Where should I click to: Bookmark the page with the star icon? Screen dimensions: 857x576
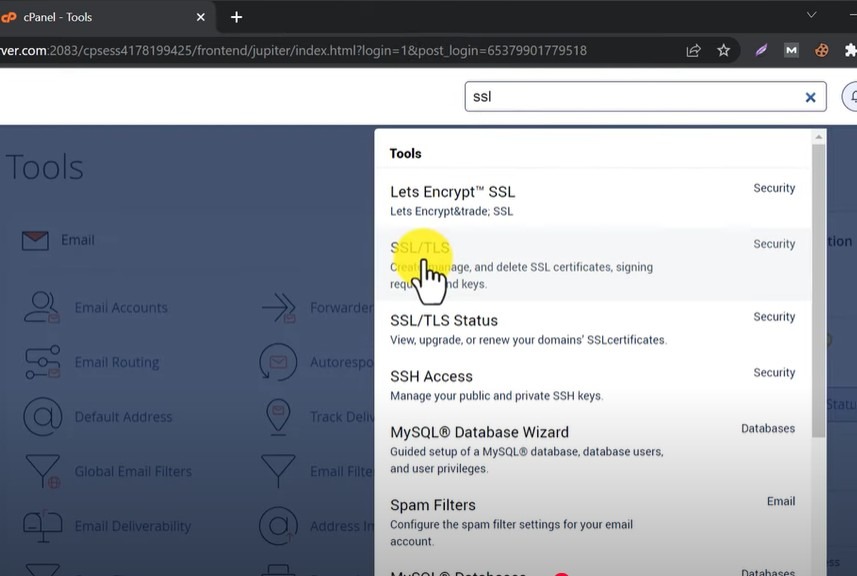pos(723,48)
